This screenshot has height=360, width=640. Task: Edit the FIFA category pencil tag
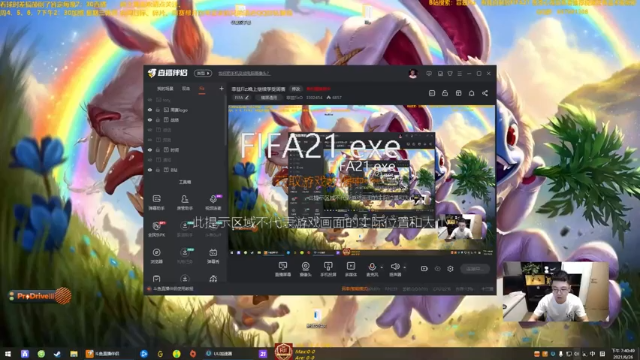click(241, 98)
